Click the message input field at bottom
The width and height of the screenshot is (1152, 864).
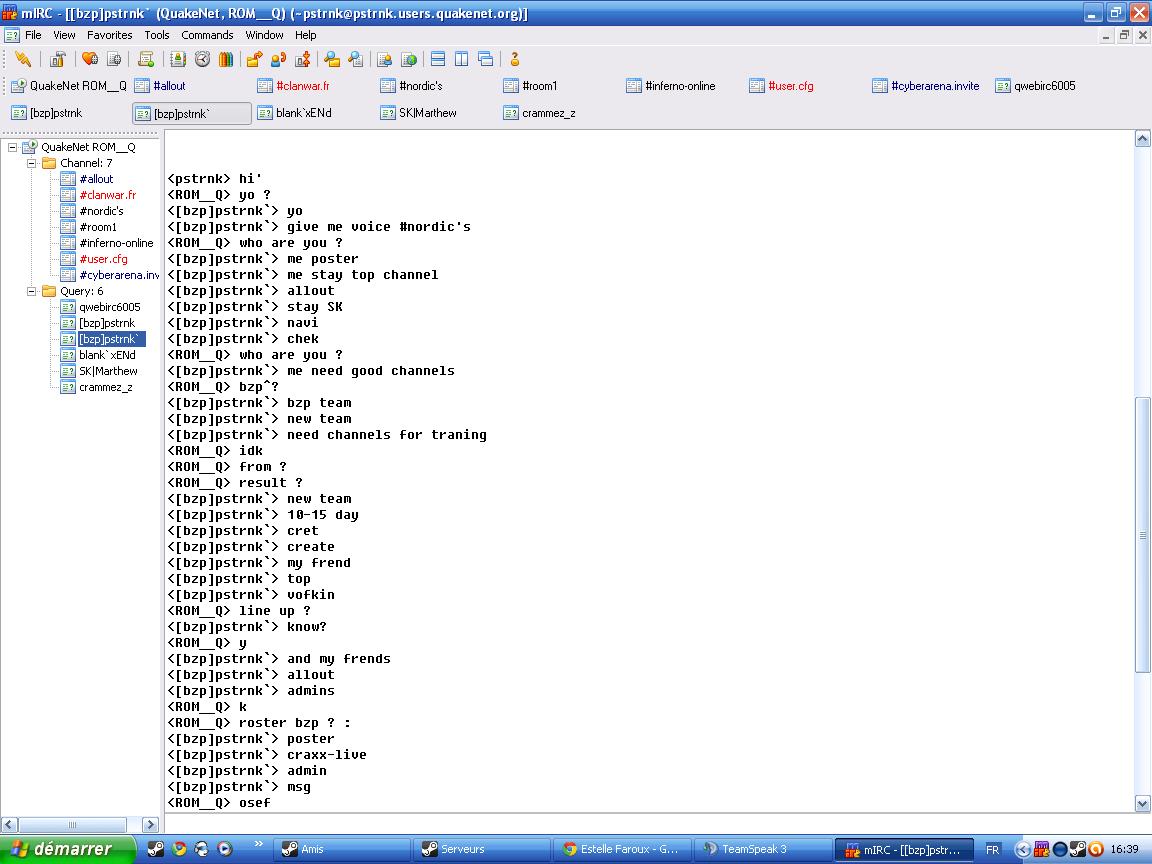click(x=650, y=824)
